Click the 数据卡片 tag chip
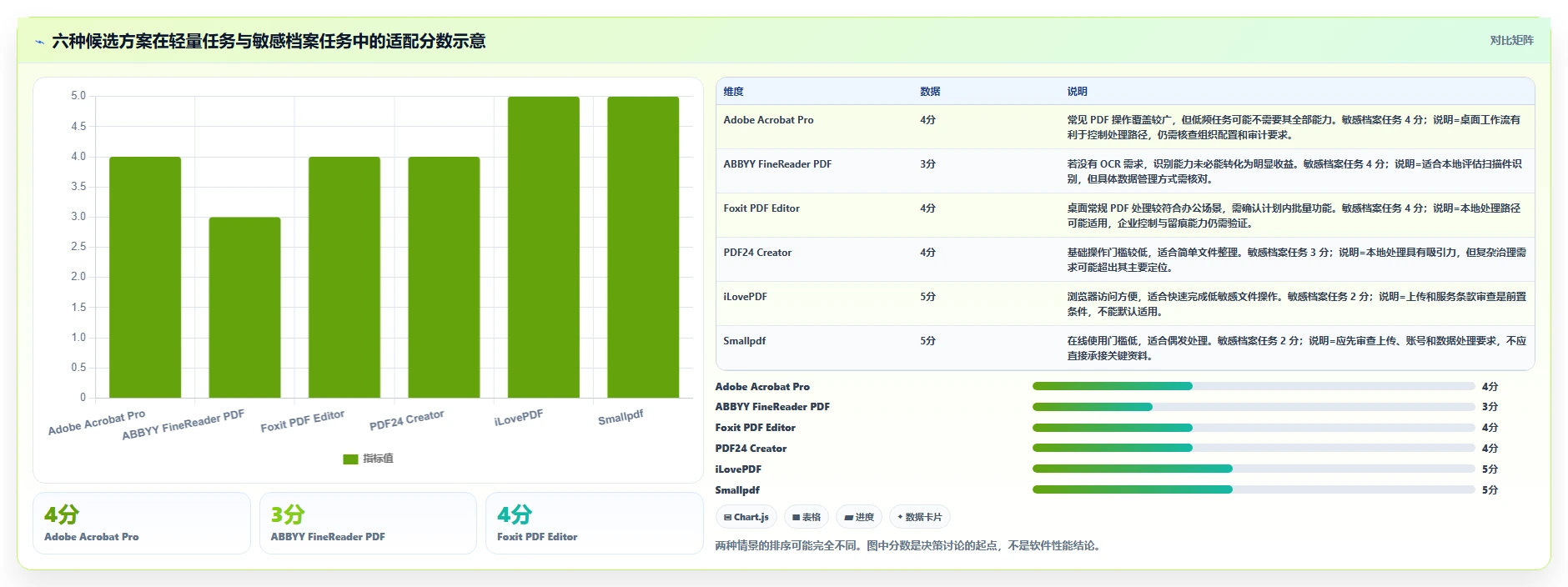 tap(920, 517)
